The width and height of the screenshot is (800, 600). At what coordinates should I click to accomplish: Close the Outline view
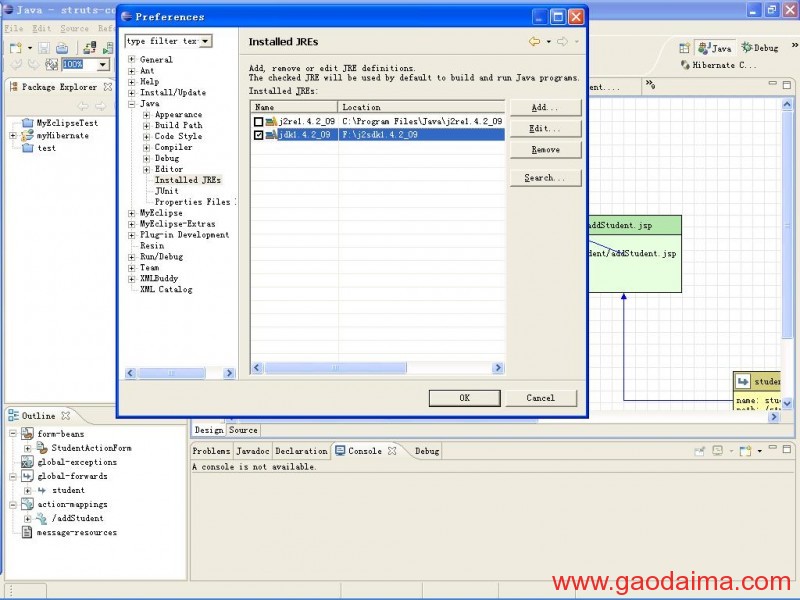pyautogui.click(x=65, y=416)
